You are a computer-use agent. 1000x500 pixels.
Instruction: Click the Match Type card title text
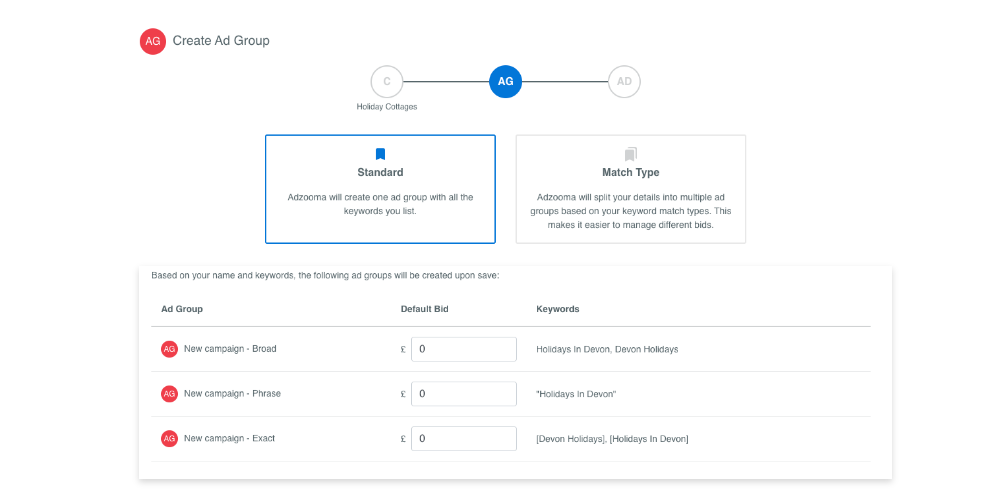click(x=631, y=172)
